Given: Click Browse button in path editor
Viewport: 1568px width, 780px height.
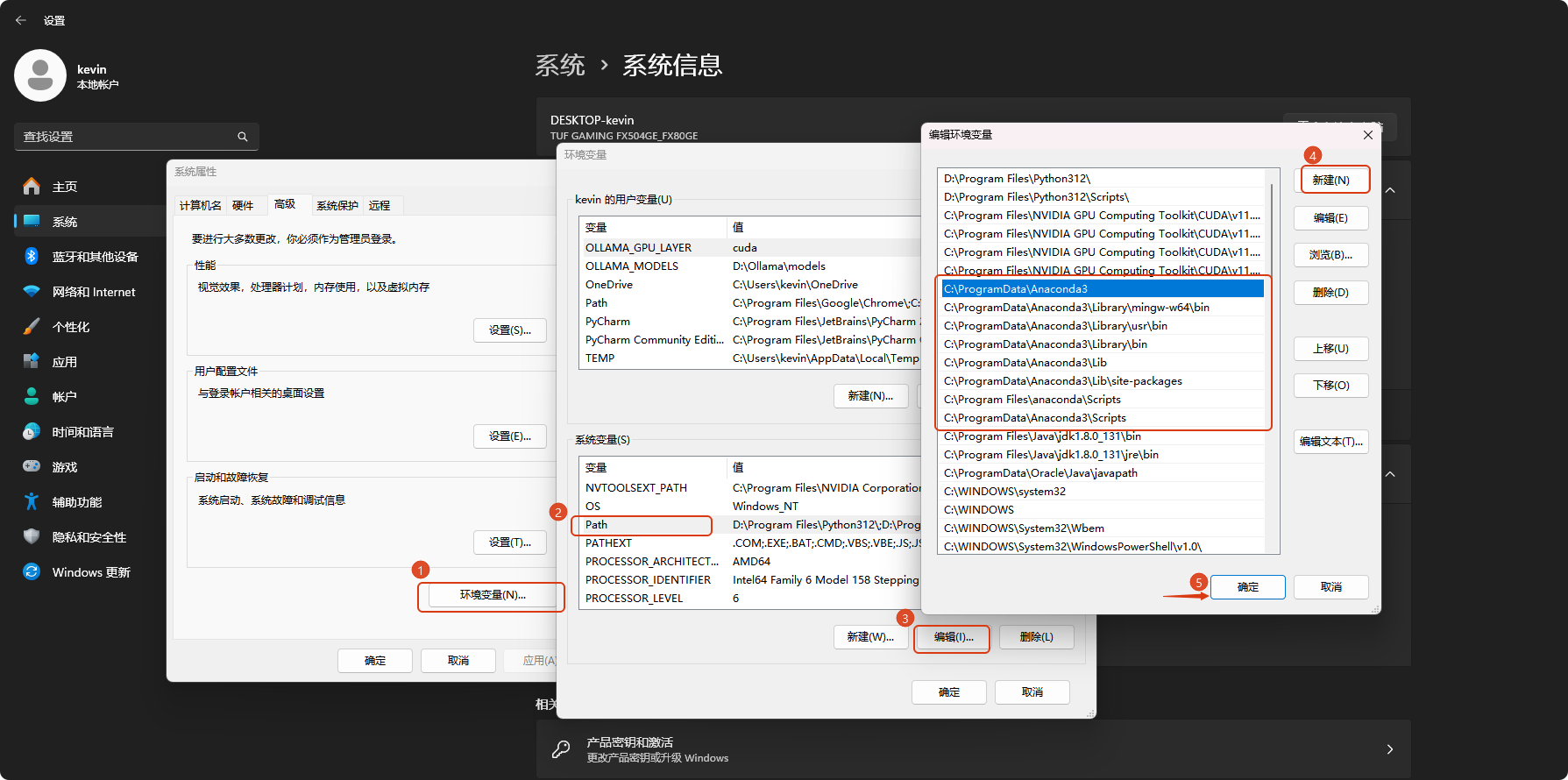Looking at the screenshot, I should [x=1330, y=255].
